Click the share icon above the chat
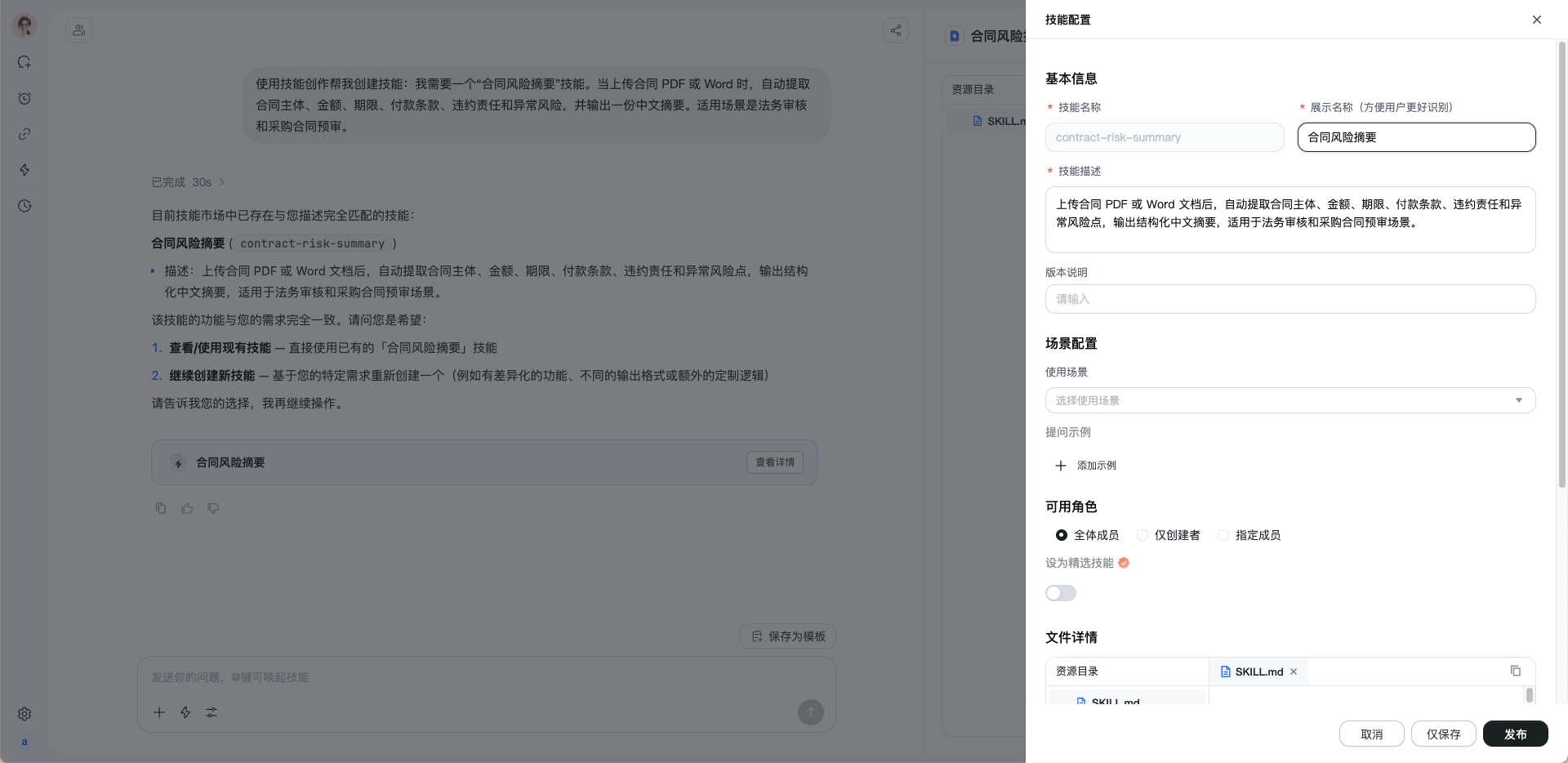Viewport: 1568px width, 763px height. pyautogui.click(x=896, y=30)
